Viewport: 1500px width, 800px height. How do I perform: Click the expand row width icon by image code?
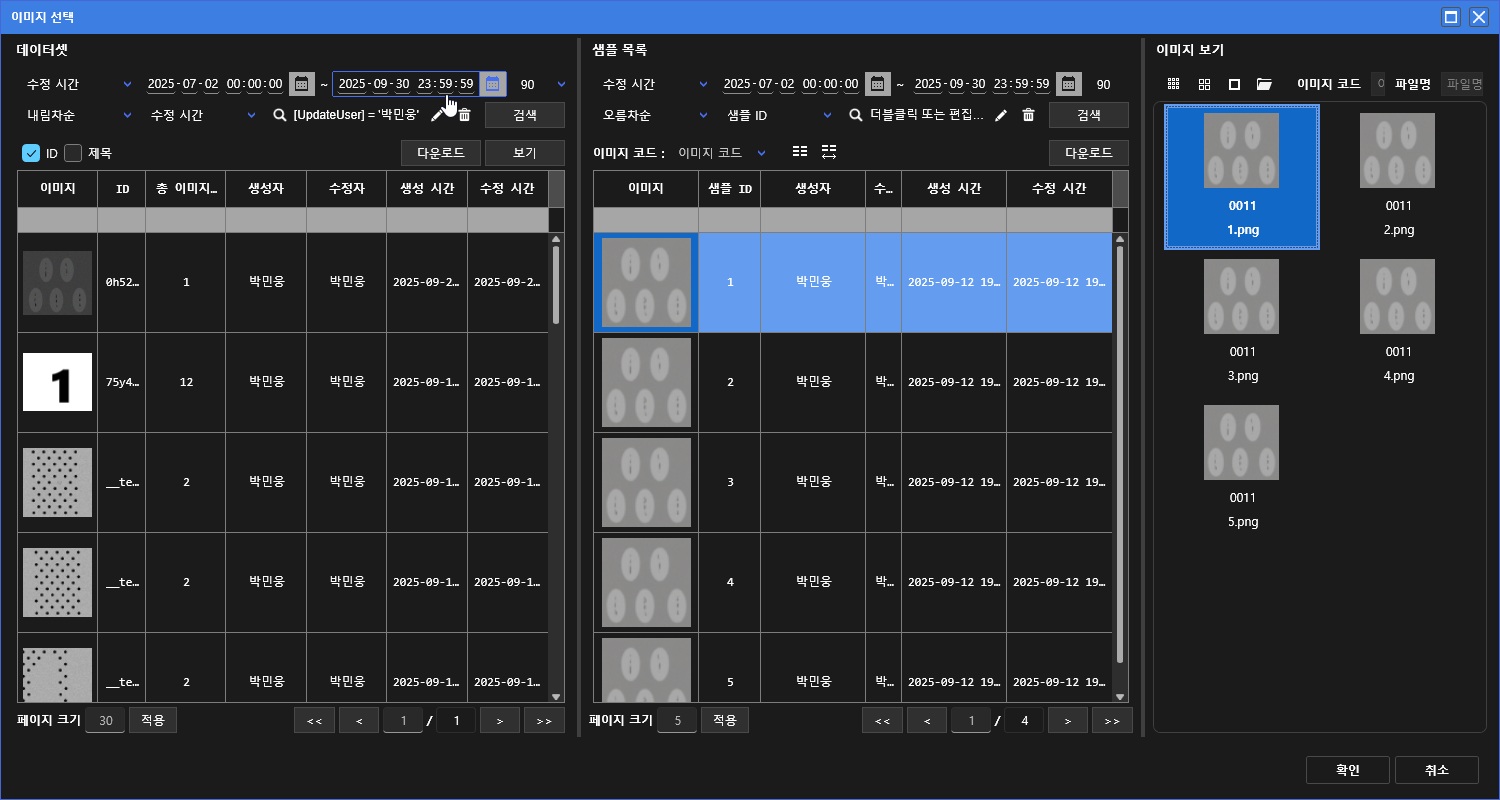pos(829,152)
